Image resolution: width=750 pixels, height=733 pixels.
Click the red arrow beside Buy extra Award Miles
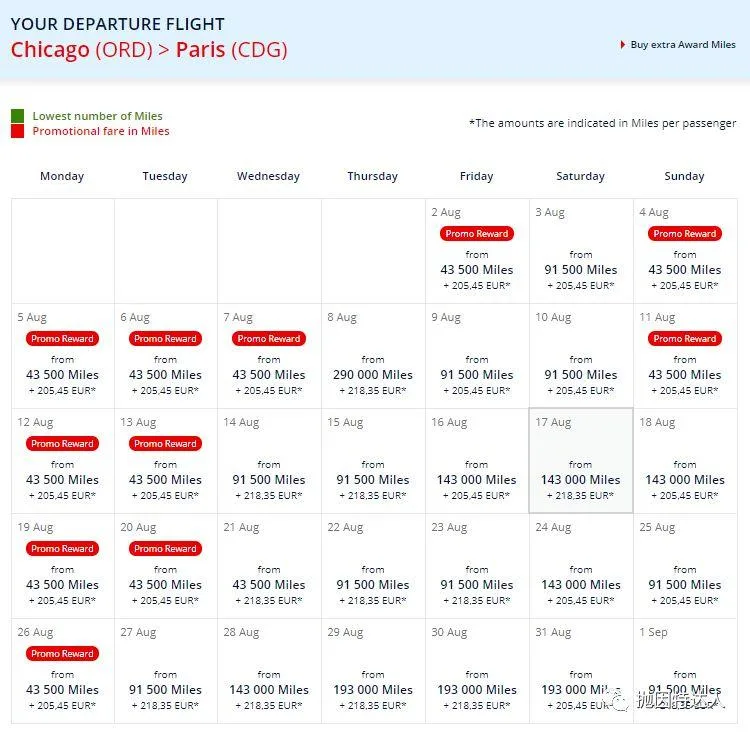[x=623, y=45]
